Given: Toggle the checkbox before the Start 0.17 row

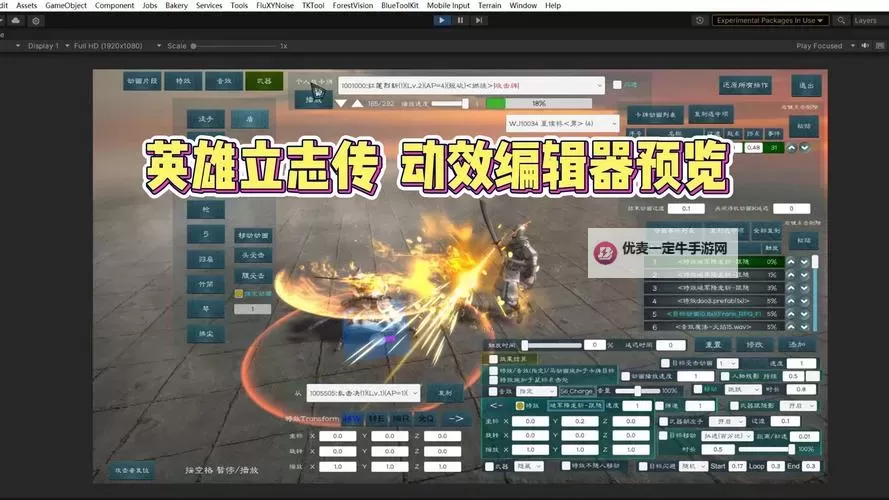Looking at the screenshot, I should coord(643,466).
